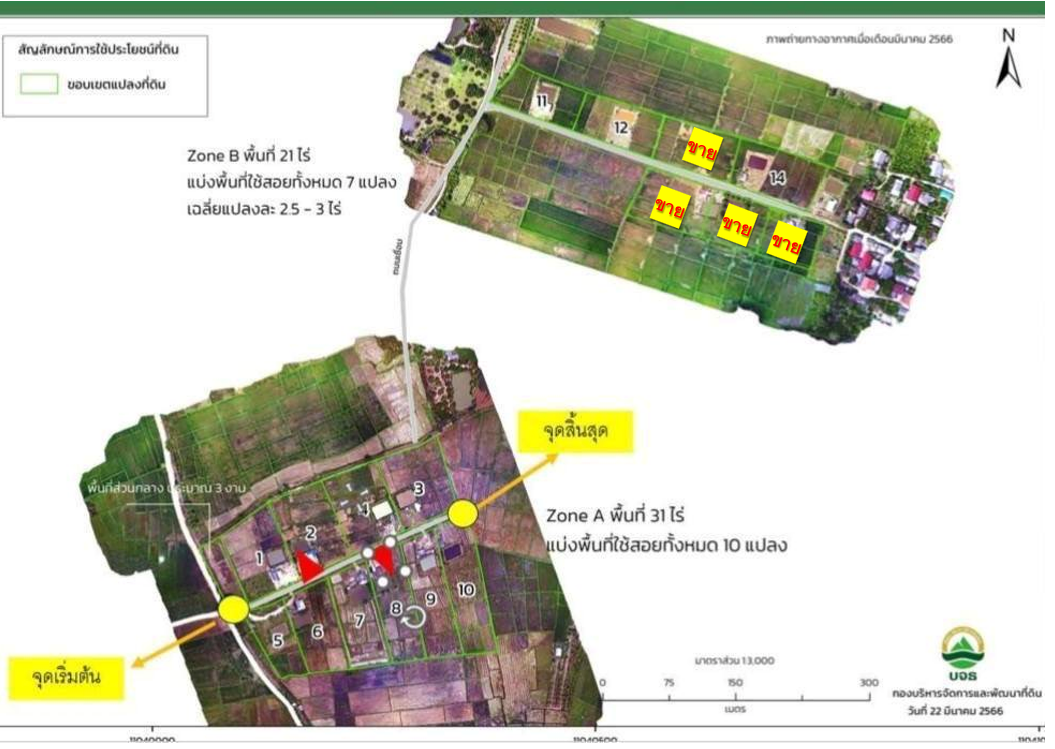Viewport: 1055px width, 749px height.
Task: Click plot number 1 in Zone A
Action: pos(259,558)
